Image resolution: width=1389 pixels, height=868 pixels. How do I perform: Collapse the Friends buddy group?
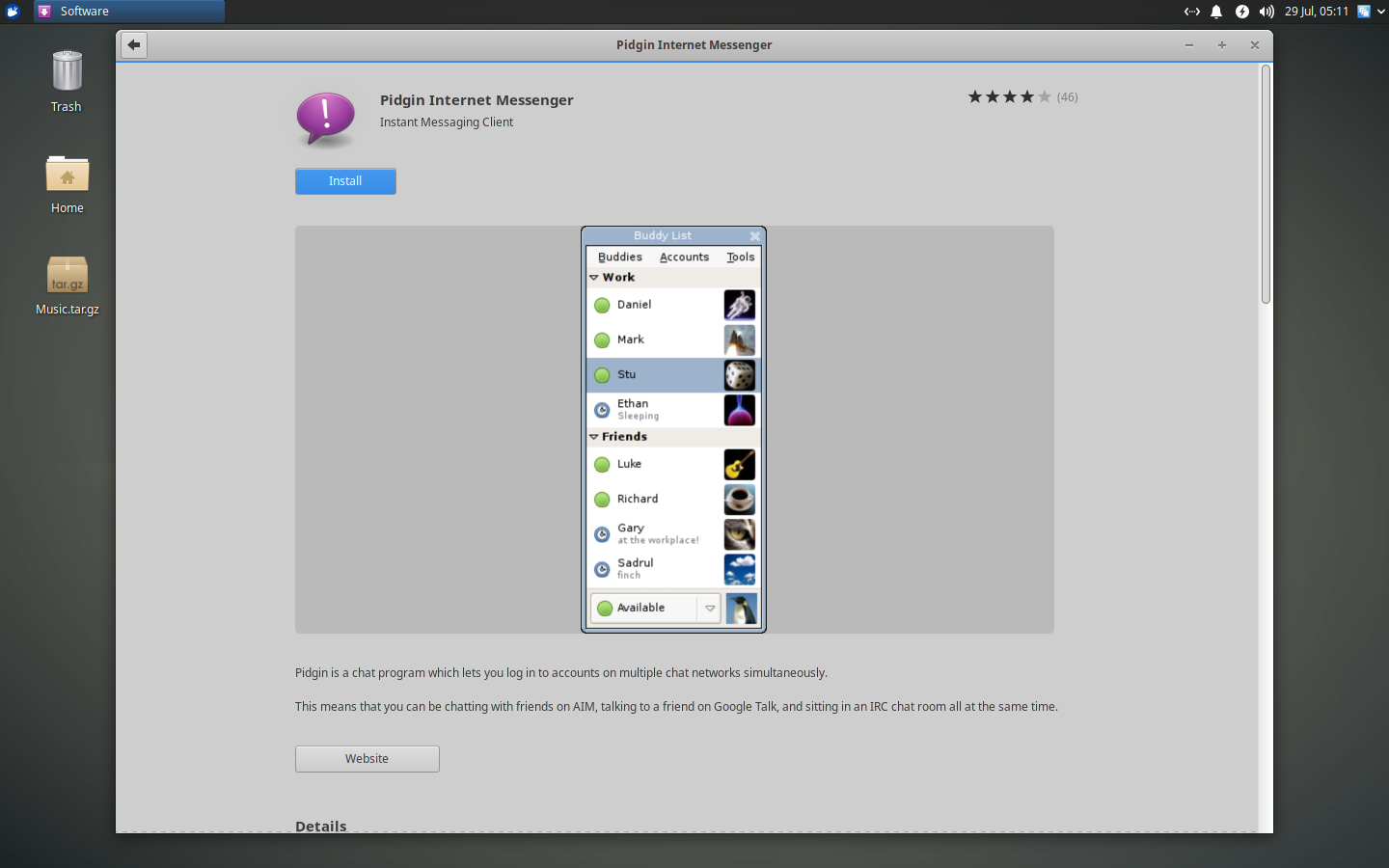[593, 436]
